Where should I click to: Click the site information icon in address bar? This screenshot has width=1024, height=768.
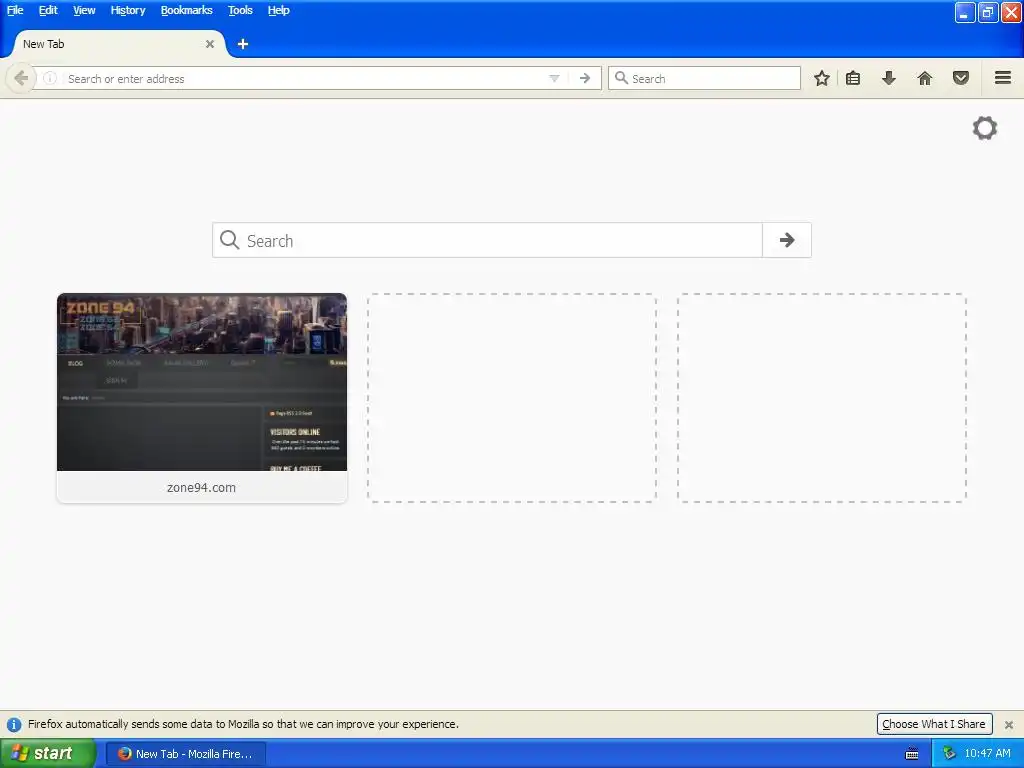click(x=50, y=78)
